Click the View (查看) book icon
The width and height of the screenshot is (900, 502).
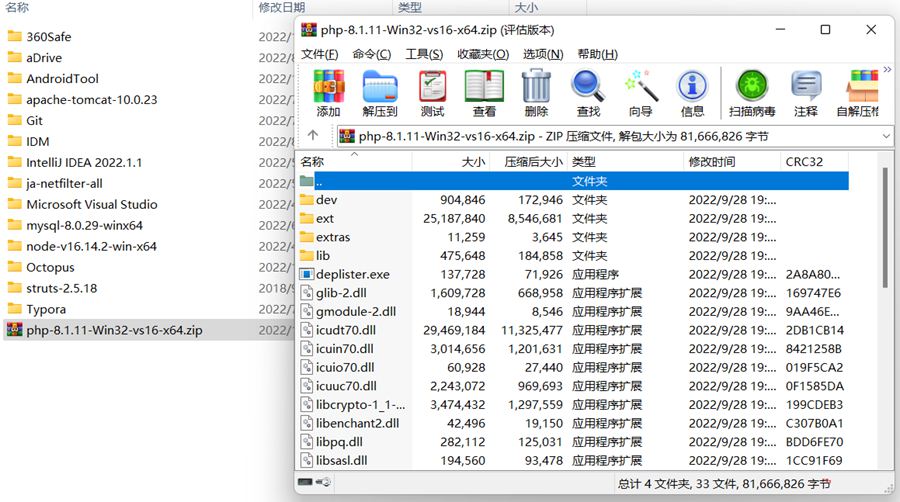coord(484,92)
